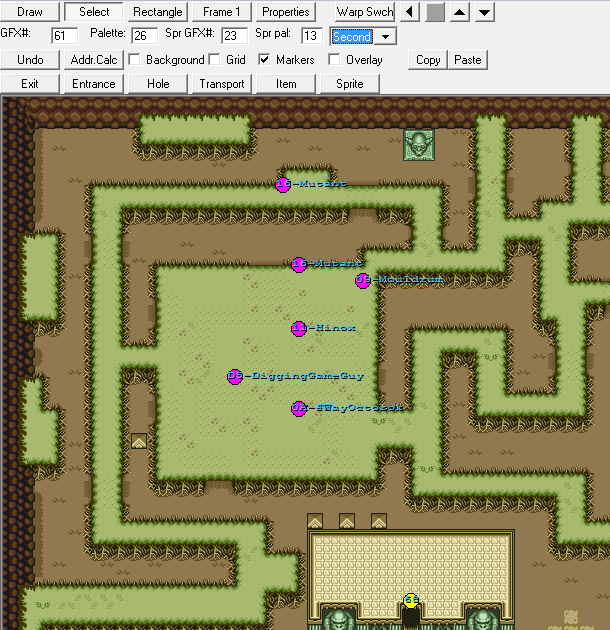This screenshot has width=610, height=630.
Task: Click the left arrow navigation icon
Action: pyautogui.click(x=410, y=12)
